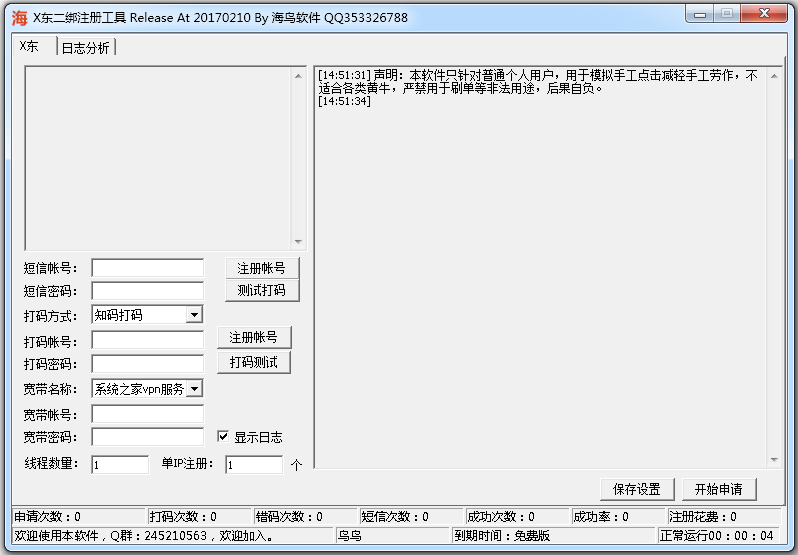Viewport: 798px width, 555px height.
Task: Toggle the 显示日志 checkbox
Action: pos(224,437)
